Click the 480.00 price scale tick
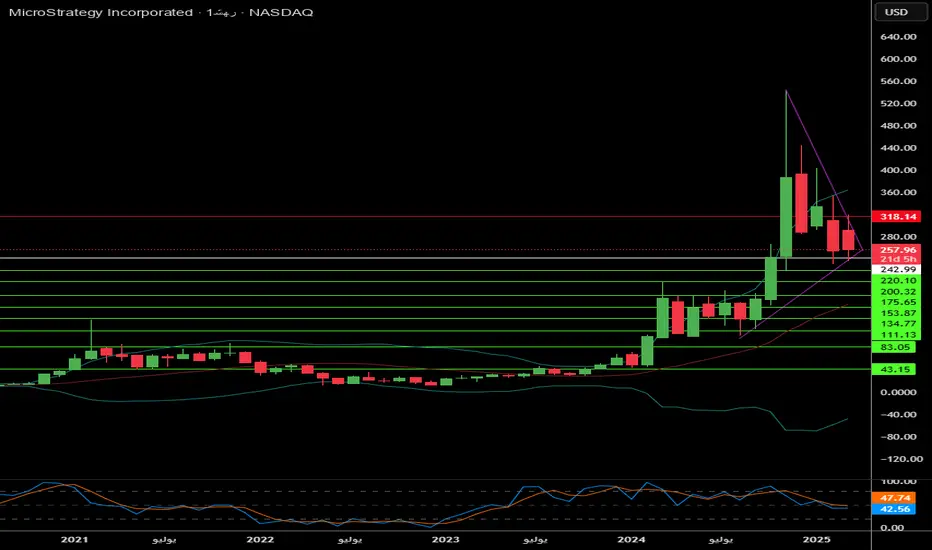The width and height of the screenshot is (932, 550). point(898,125)
